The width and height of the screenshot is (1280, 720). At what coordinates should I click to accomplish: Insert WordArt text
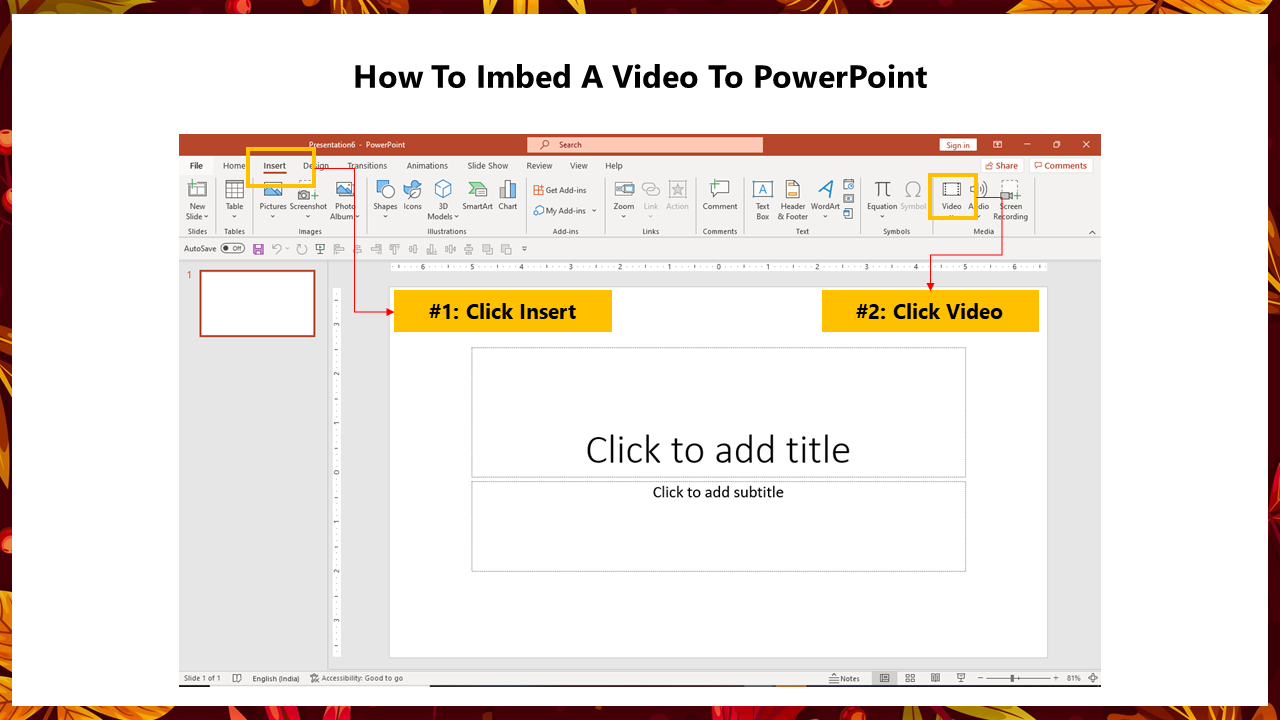tap(825, 200)
